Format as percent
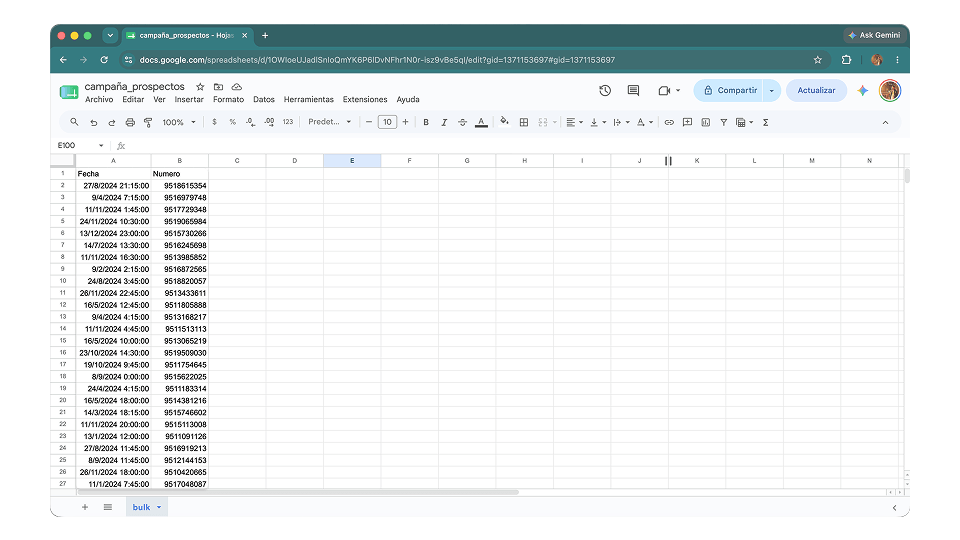 (x=233, y=122)
